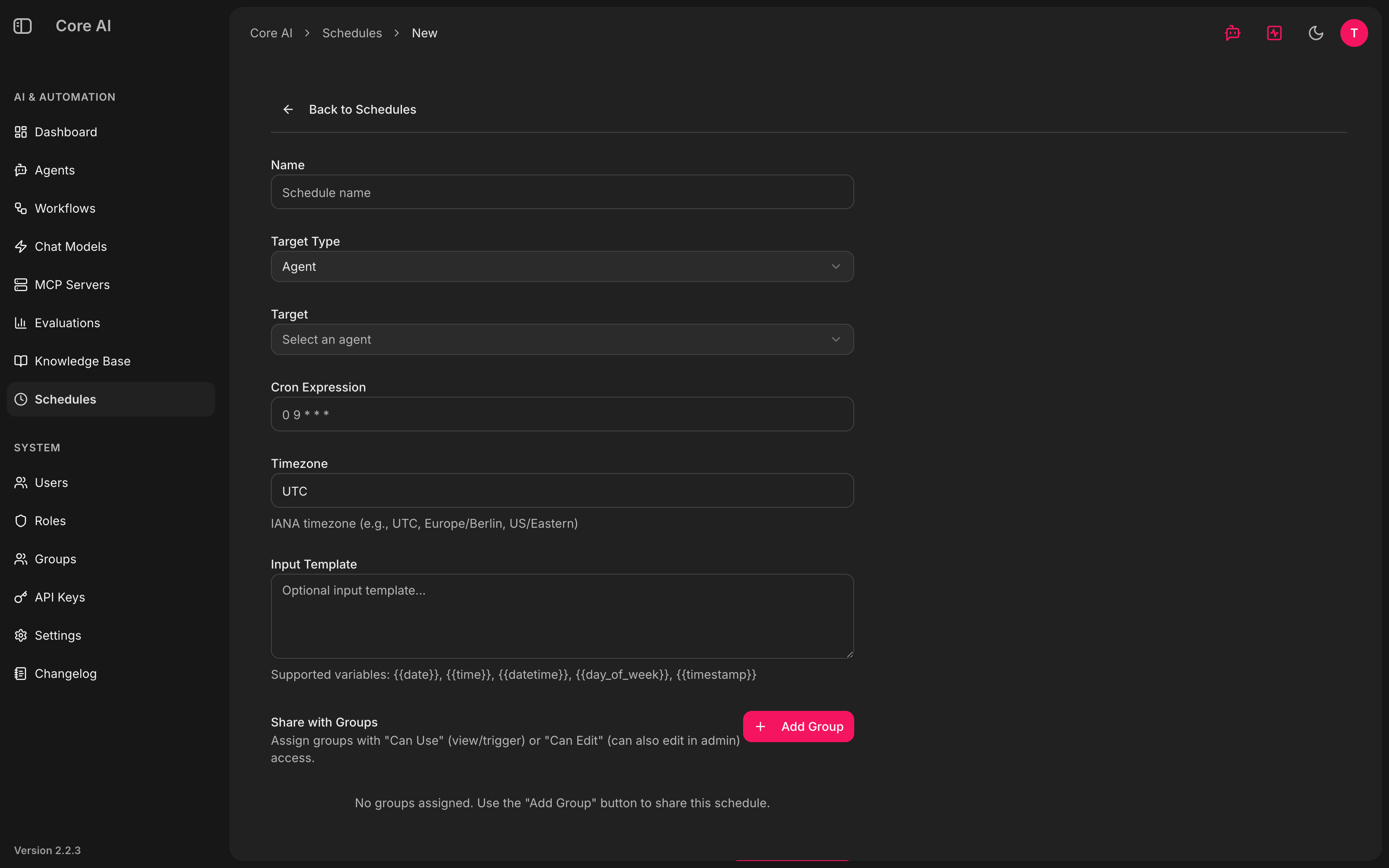1389x868 pixels.
Task: Open Knowledge Base menu item
Action: coord(111,361)
